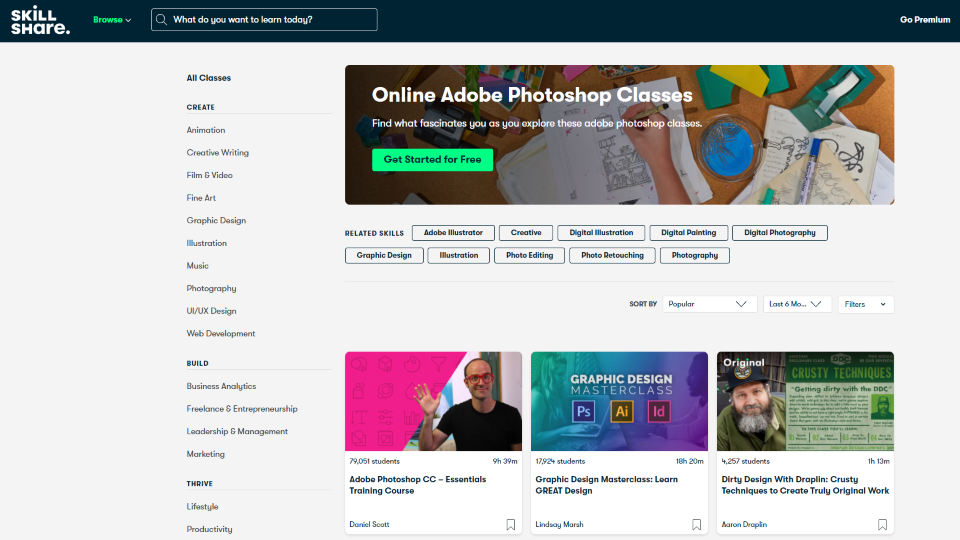Bookmark the Dirty Design With Draplin course
The image size is (960, 540).
pyautogui.click(x=882, y=525)
